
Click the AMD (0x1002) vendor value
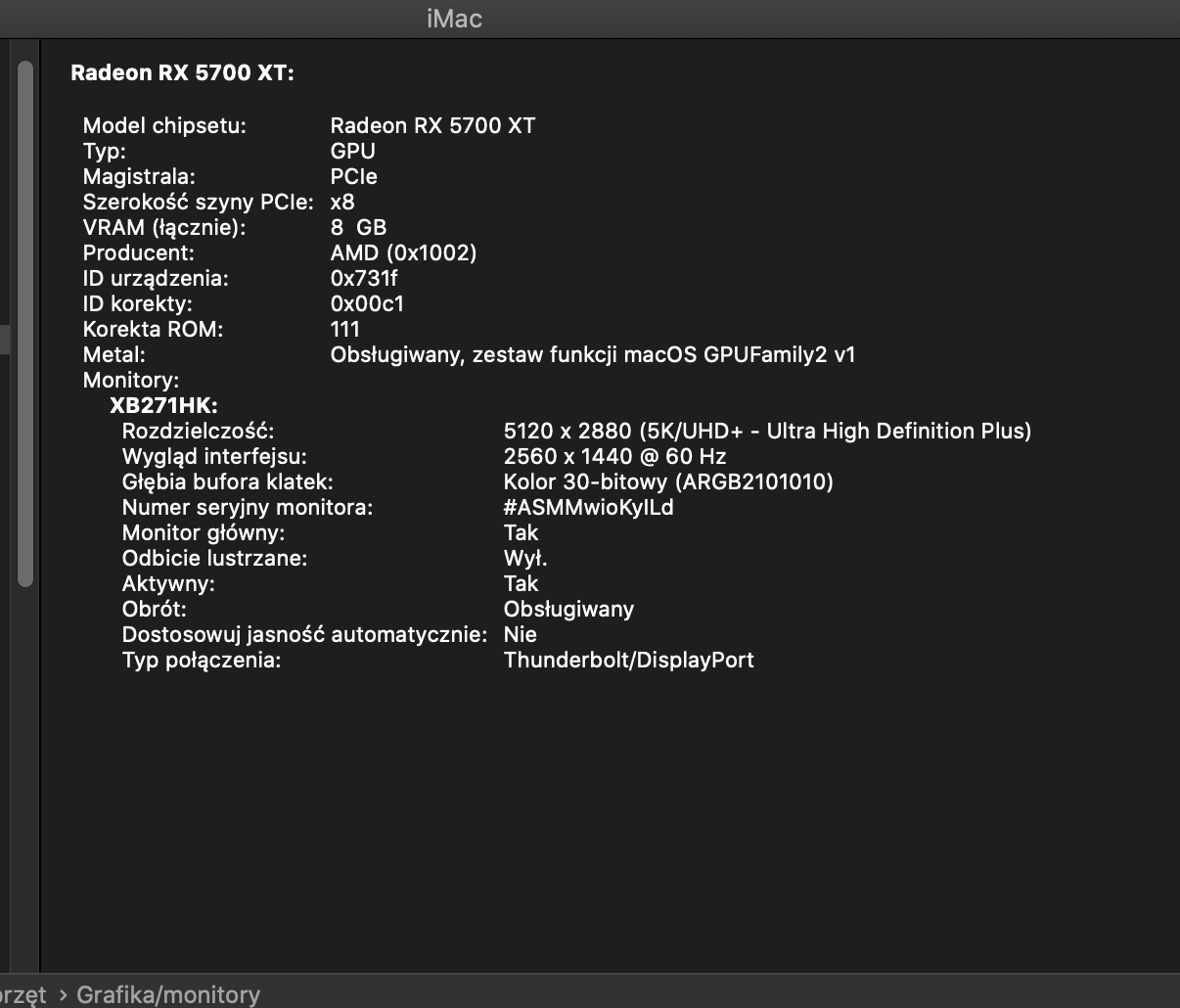tap(403, 252)
